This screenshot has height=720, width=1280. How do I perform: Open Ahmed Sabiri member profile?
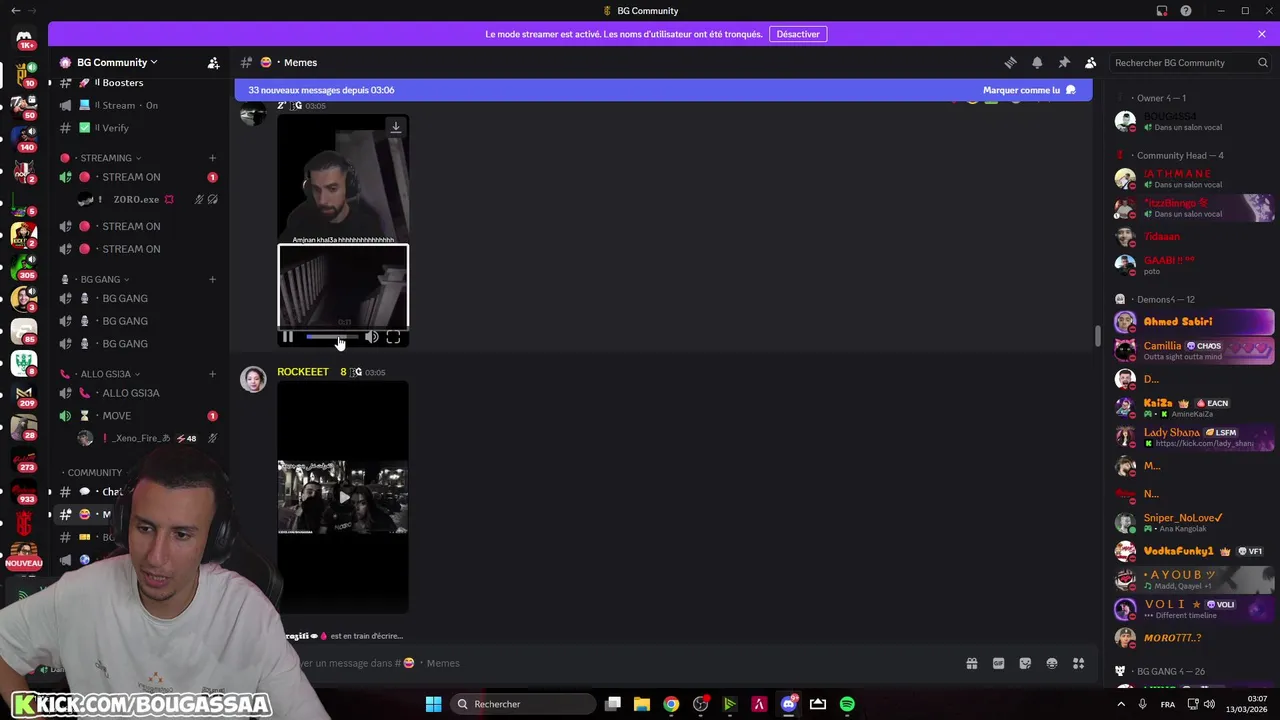click(1194, 322)
